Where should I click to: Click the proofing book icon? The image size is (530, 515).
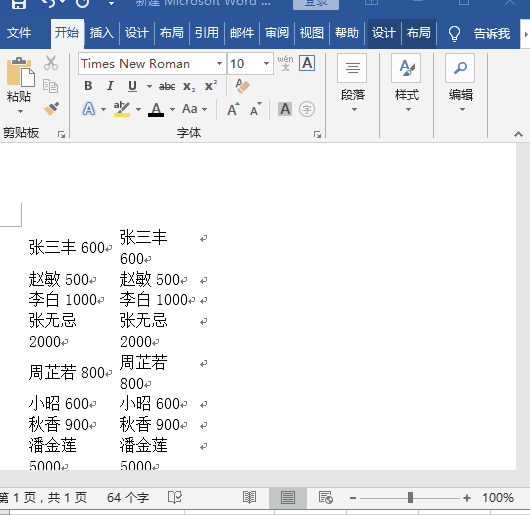pyautogui.click(x=175, y=497)
